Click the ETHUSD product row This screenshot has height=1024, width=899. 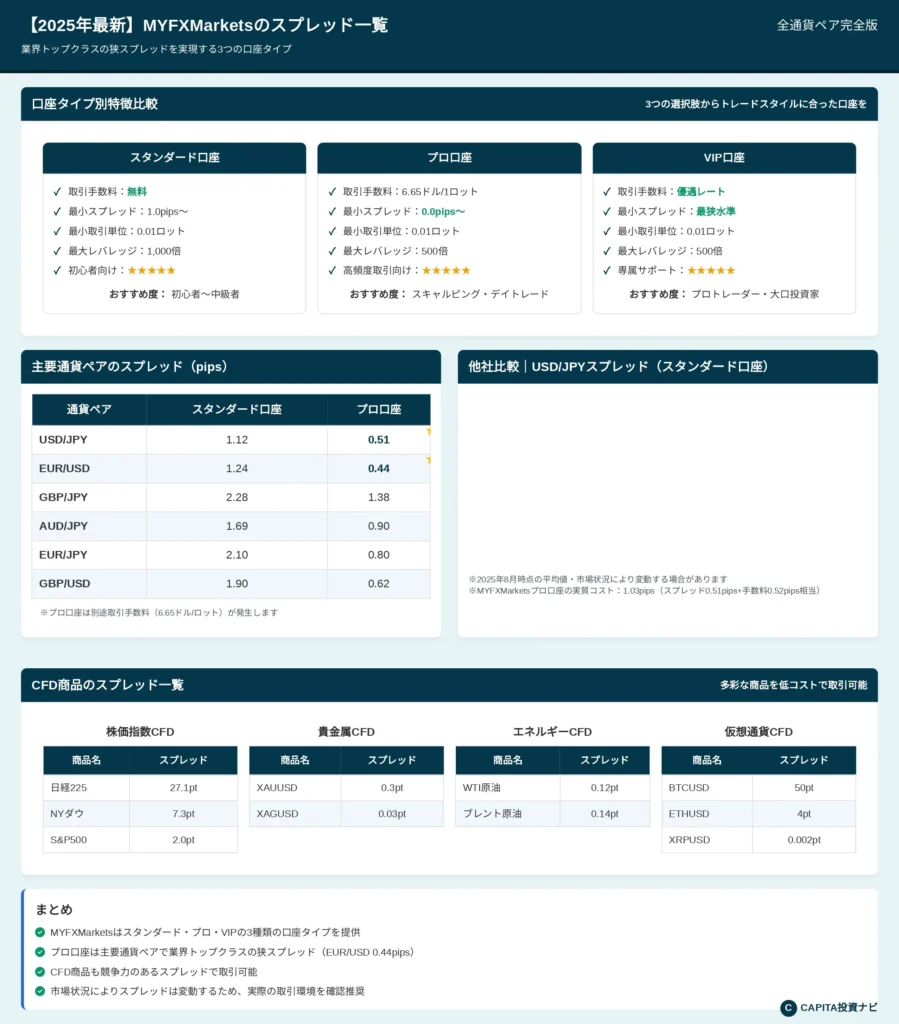[x=759, y=814]
